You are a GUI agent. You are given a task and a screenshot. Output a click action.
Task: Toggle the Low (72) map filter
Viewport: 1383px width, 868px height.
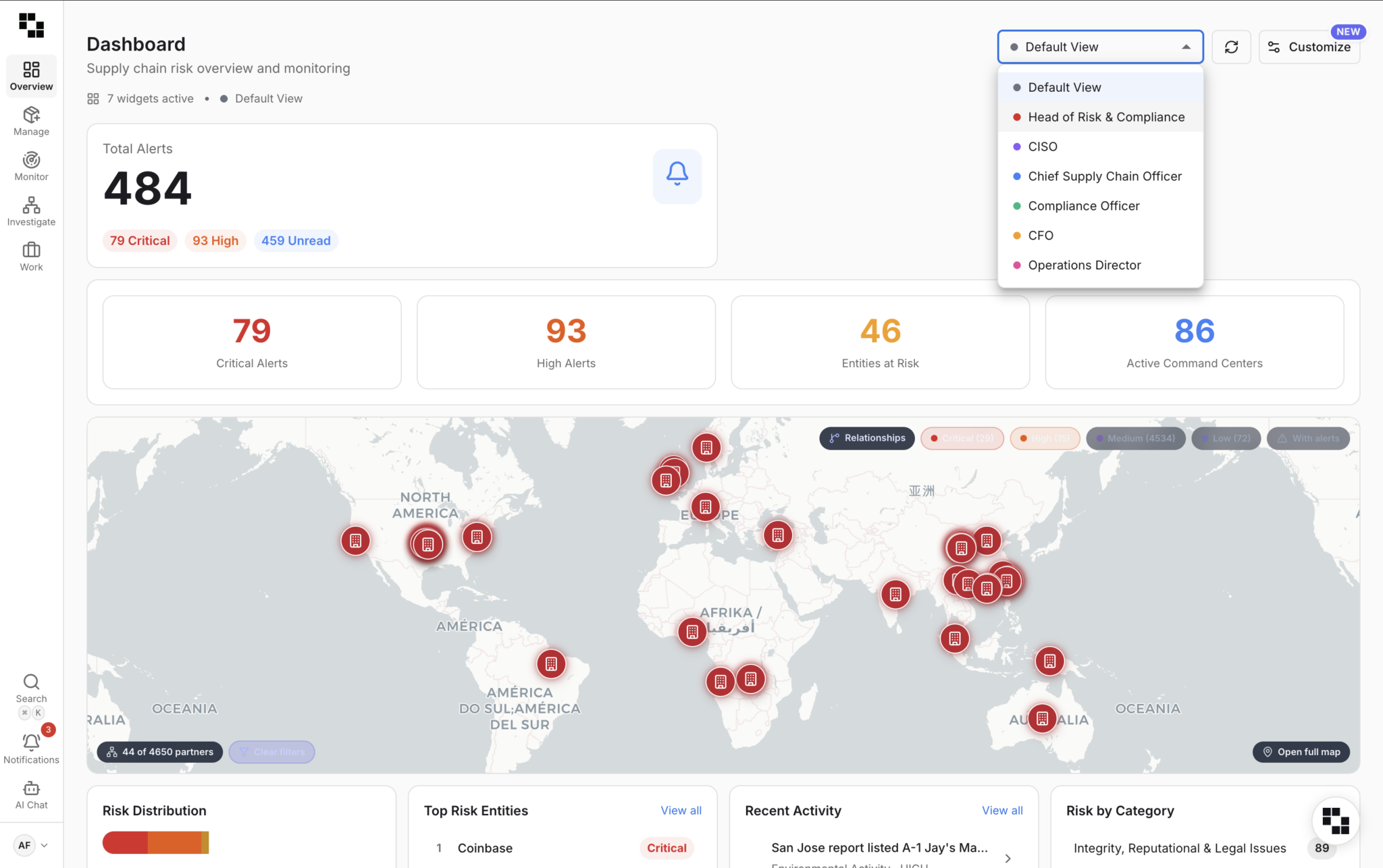pos(1226,438)
